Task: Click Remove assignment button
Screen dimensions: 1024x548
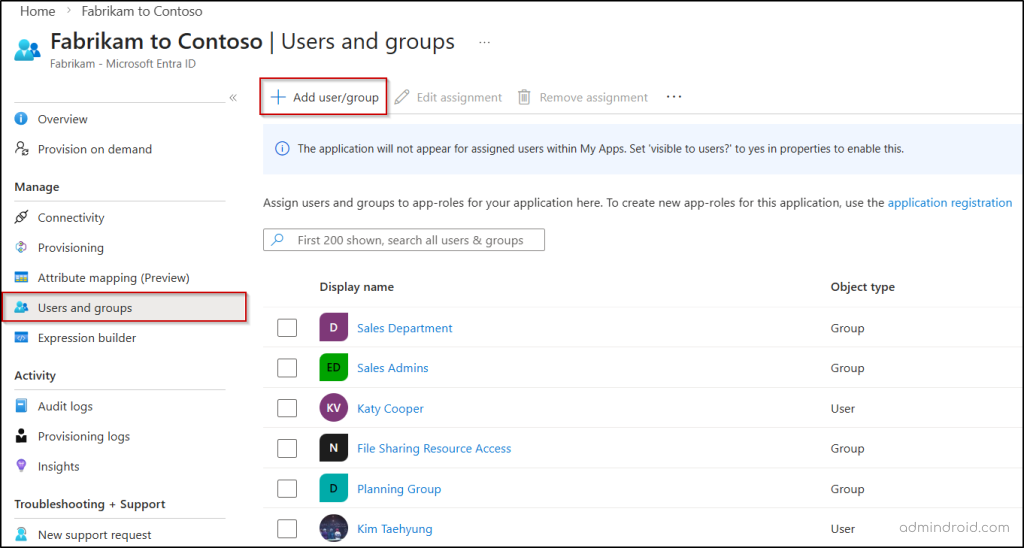Action: point(583,97)
